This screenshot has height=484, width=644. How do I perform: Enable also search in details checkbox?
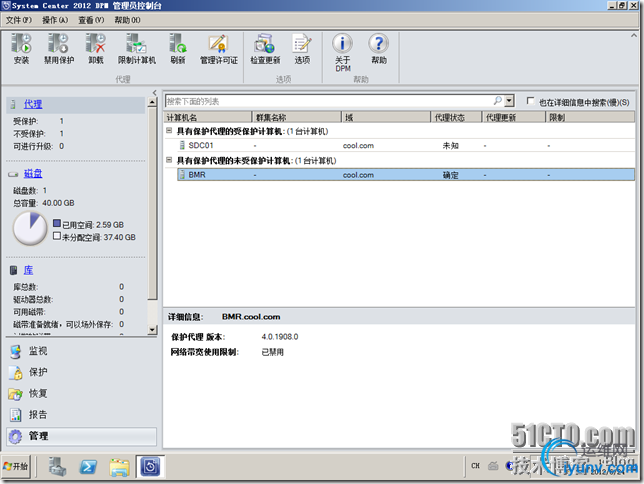[x=531, y=101]
